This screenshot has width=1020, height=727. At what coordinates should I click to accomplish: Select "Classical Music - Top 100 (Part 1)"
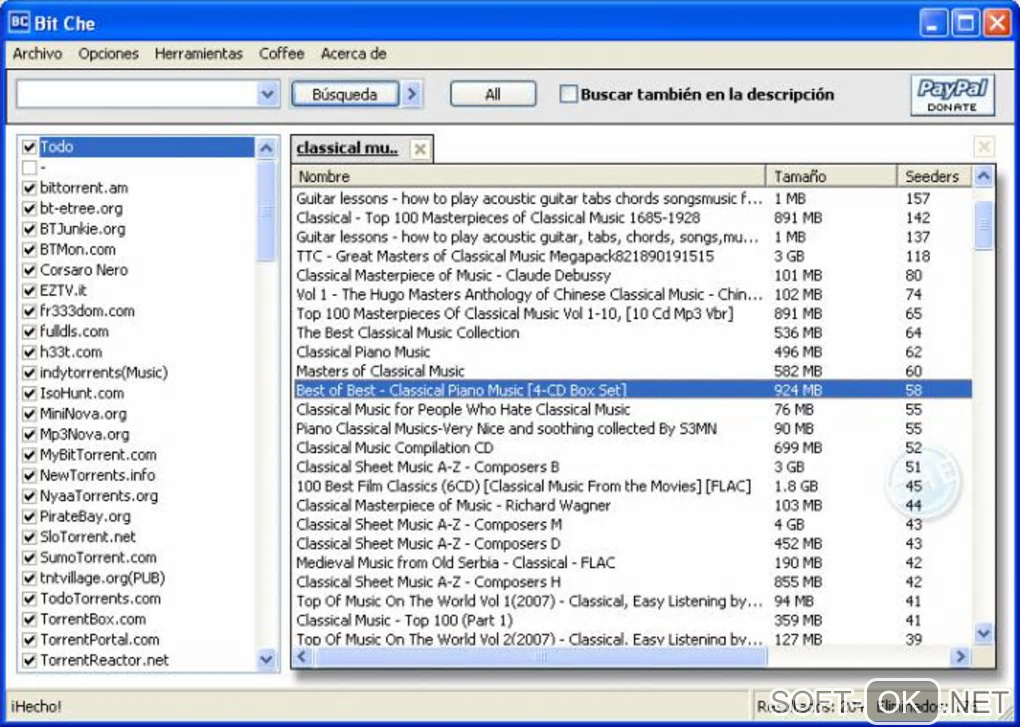pyautogui.click(x=632, y=620)
